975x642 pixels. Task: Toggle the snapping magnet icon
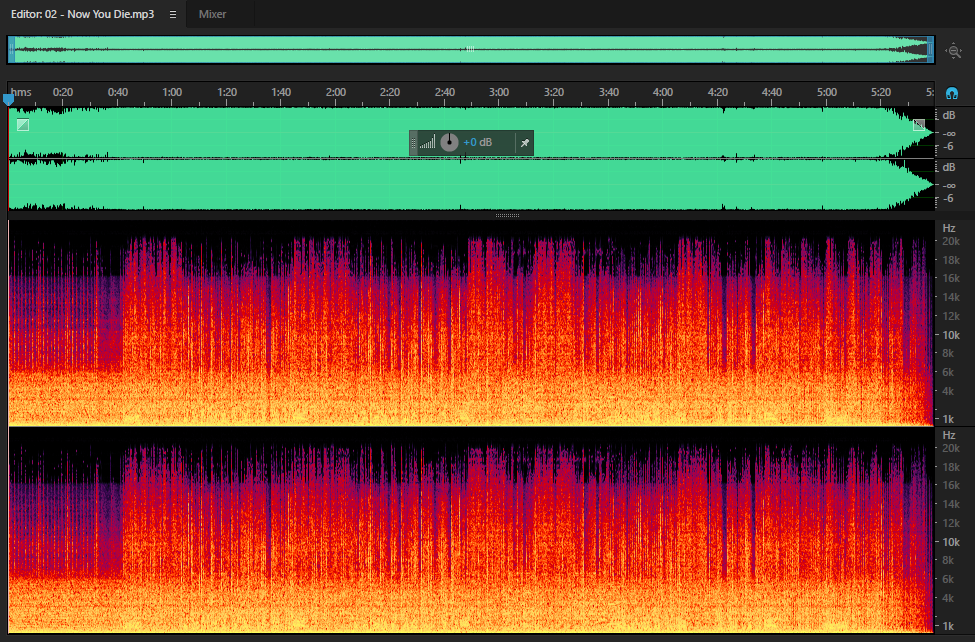coord(951,93)
